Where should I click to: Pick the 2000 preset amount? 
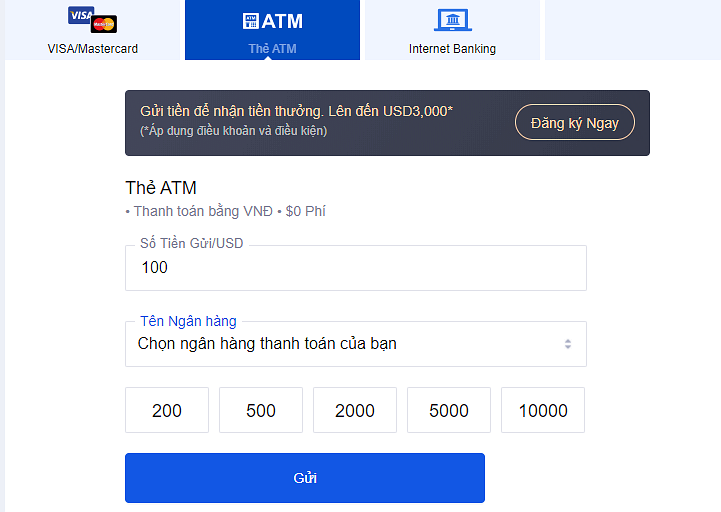point(355,411)
